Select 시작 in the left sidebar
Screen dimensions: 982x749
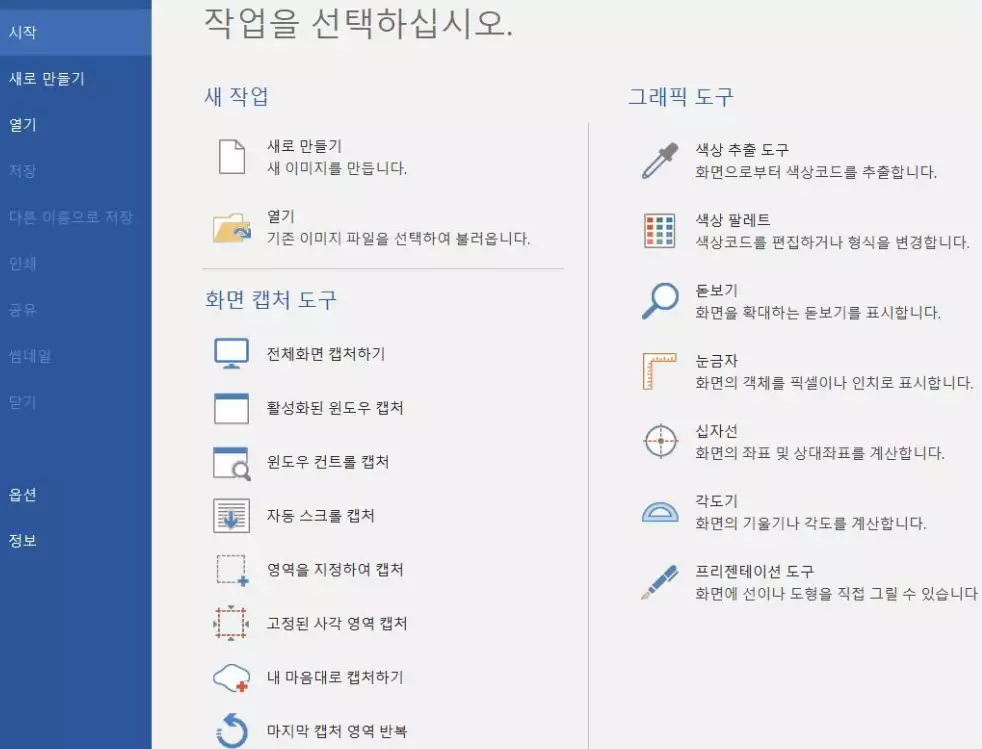tap(75, 33)
